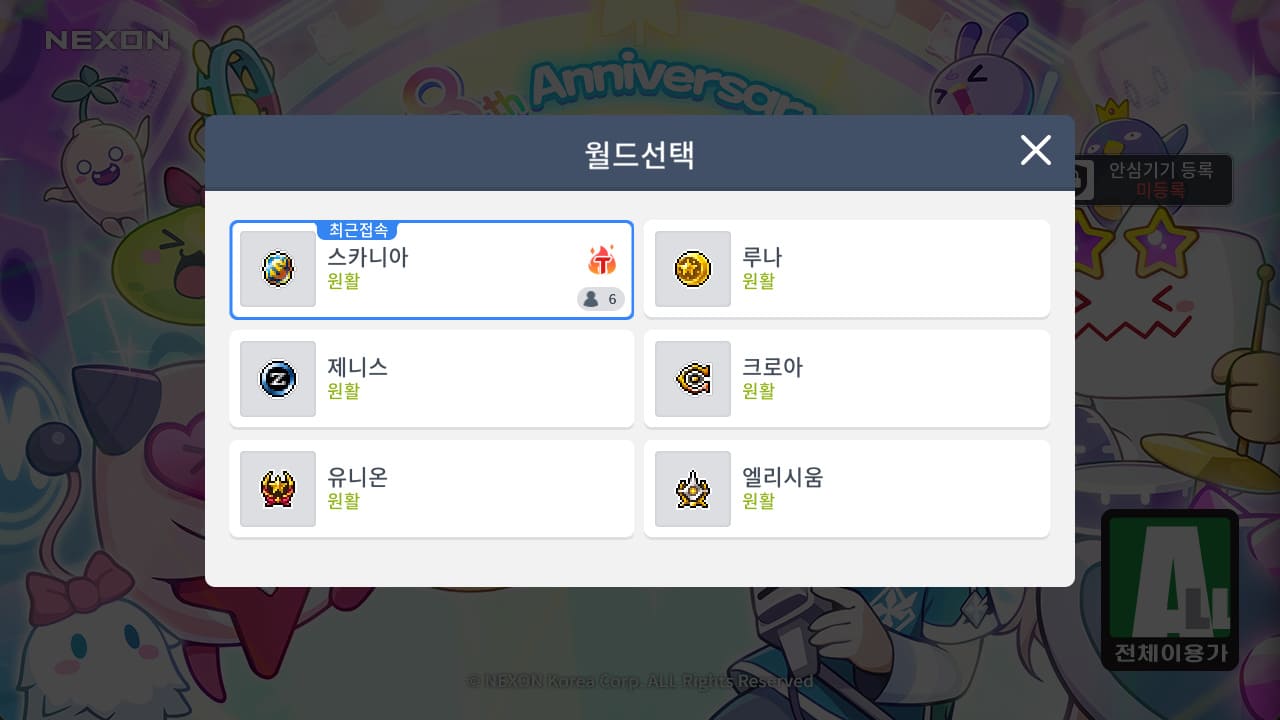Click the 최근접속 tag on 스카니아
Screen dimensions: 1280x720
tap(359, 230)
